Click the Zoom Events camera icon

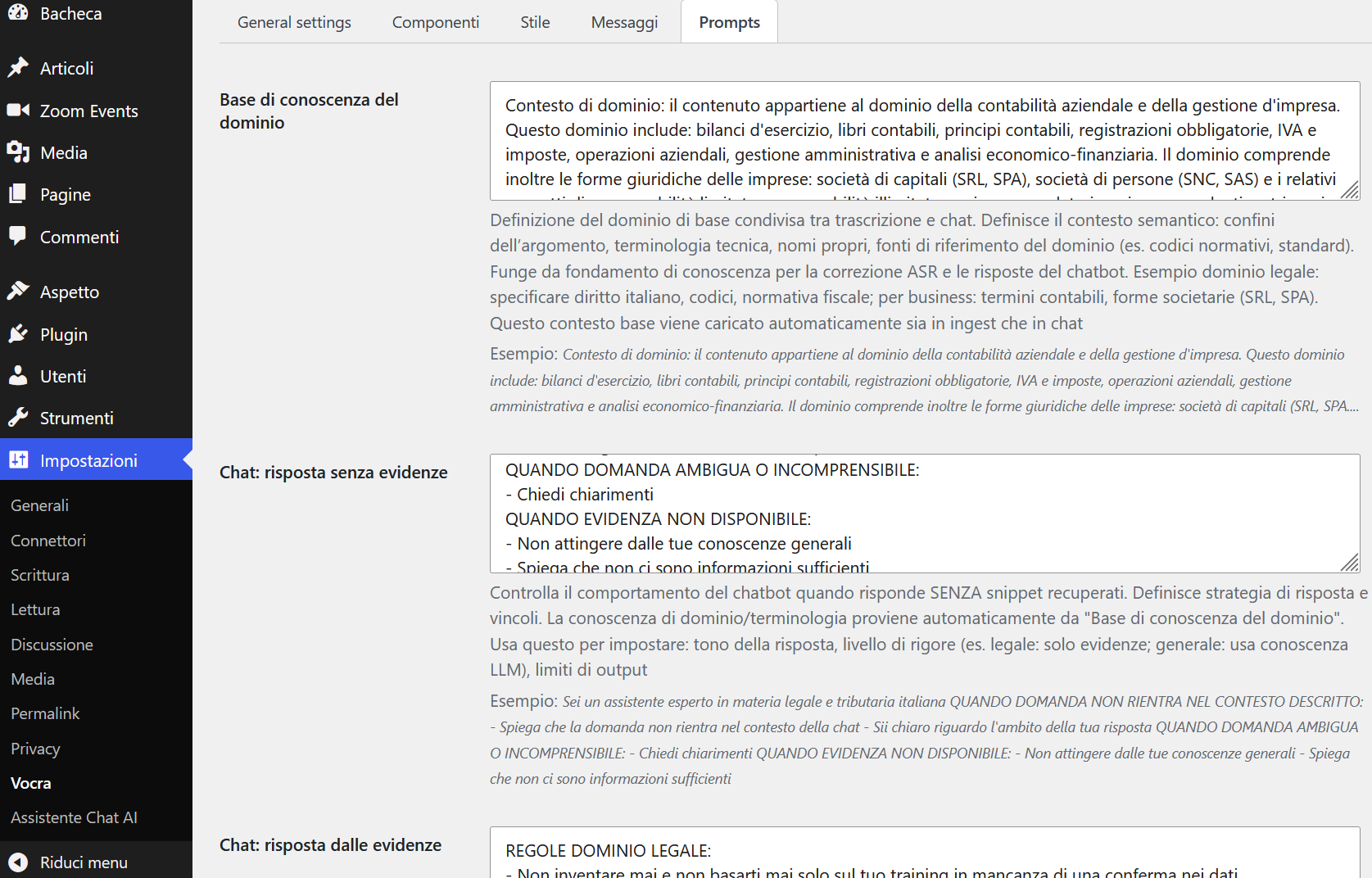click(x=18, y=111)
